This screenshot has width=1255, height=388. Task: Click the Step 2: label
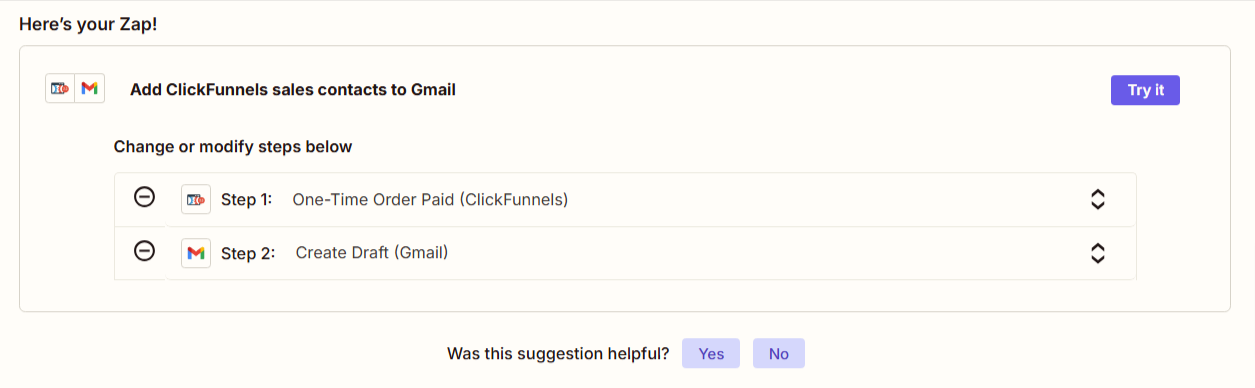(248, 253)
